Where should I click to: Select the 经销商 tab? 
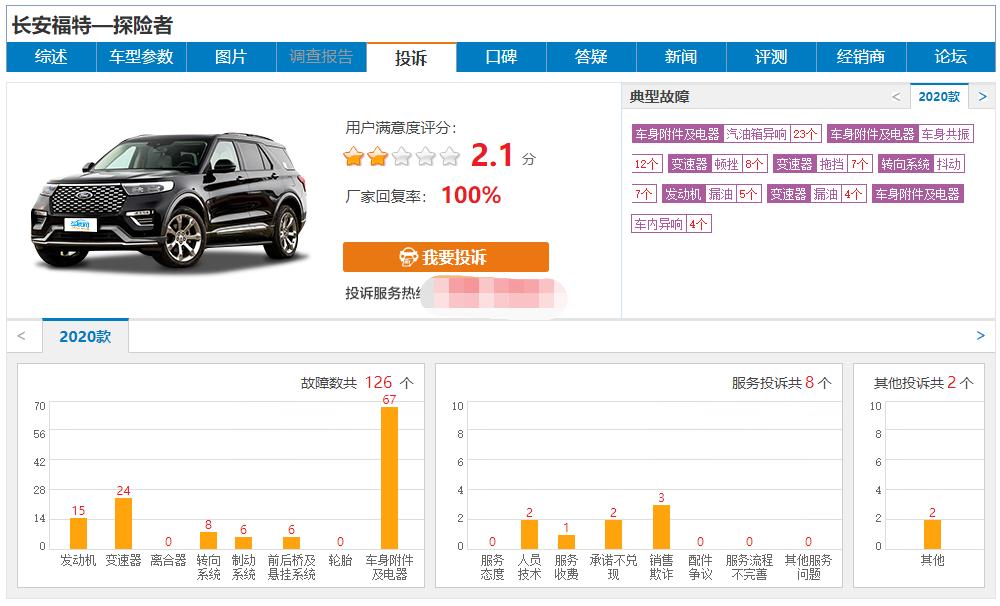861,57
